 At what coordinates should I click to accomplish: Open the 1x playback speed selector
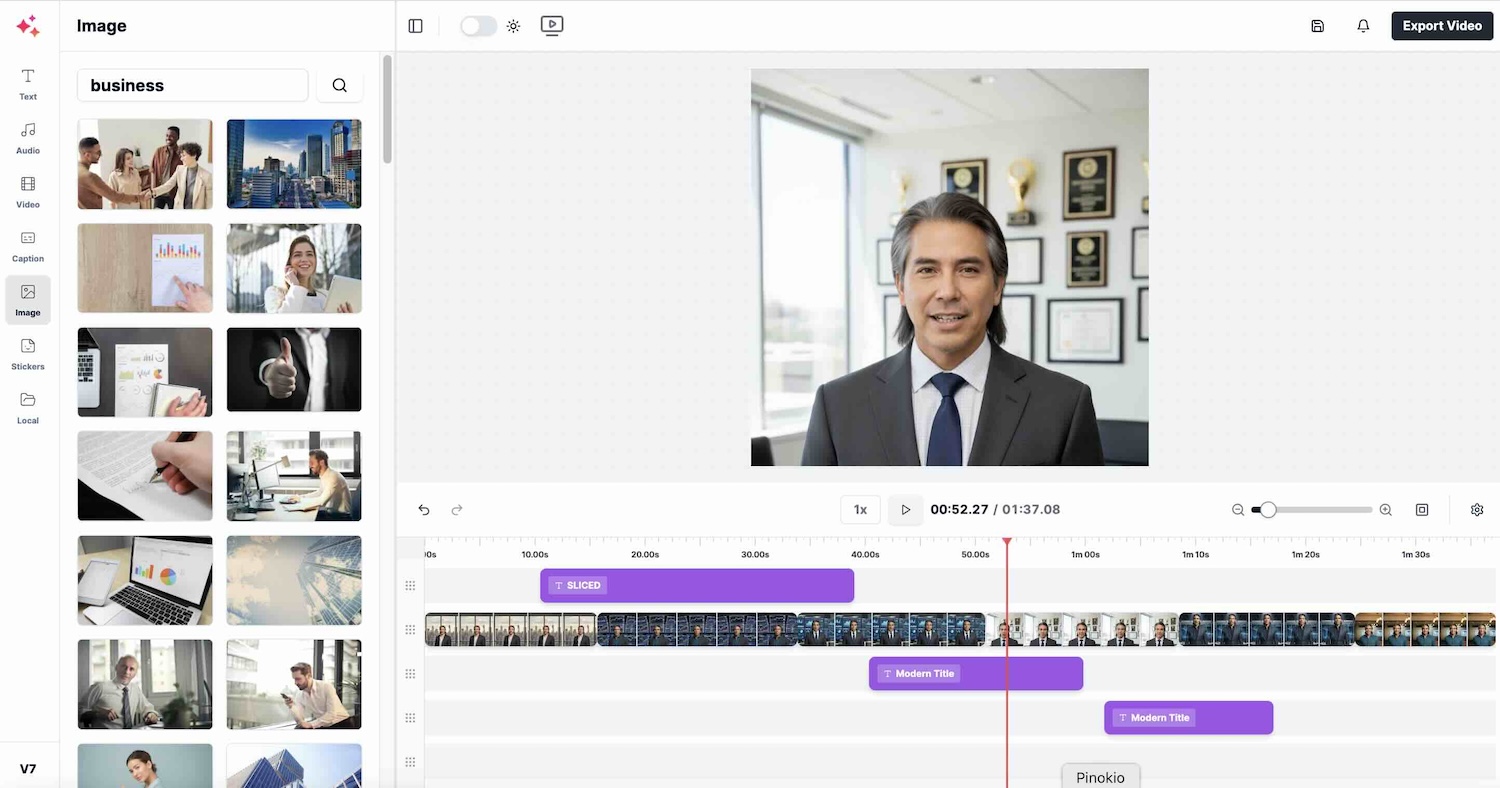(860, 509)
